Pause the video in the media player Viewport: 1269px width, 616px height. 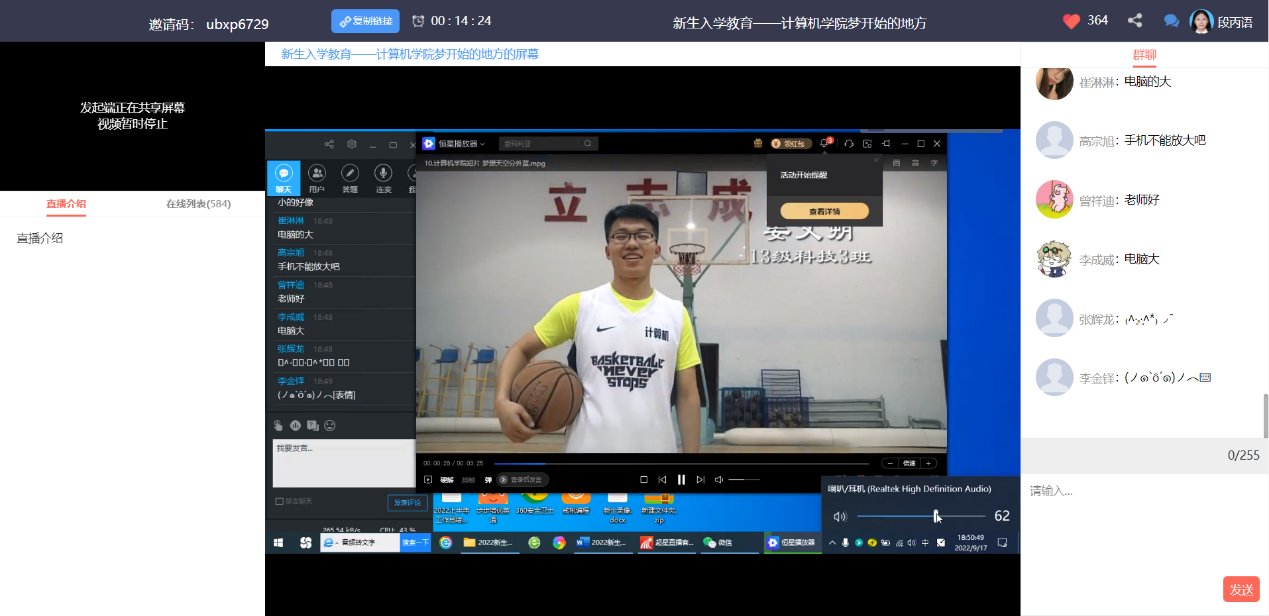[681, 480]
